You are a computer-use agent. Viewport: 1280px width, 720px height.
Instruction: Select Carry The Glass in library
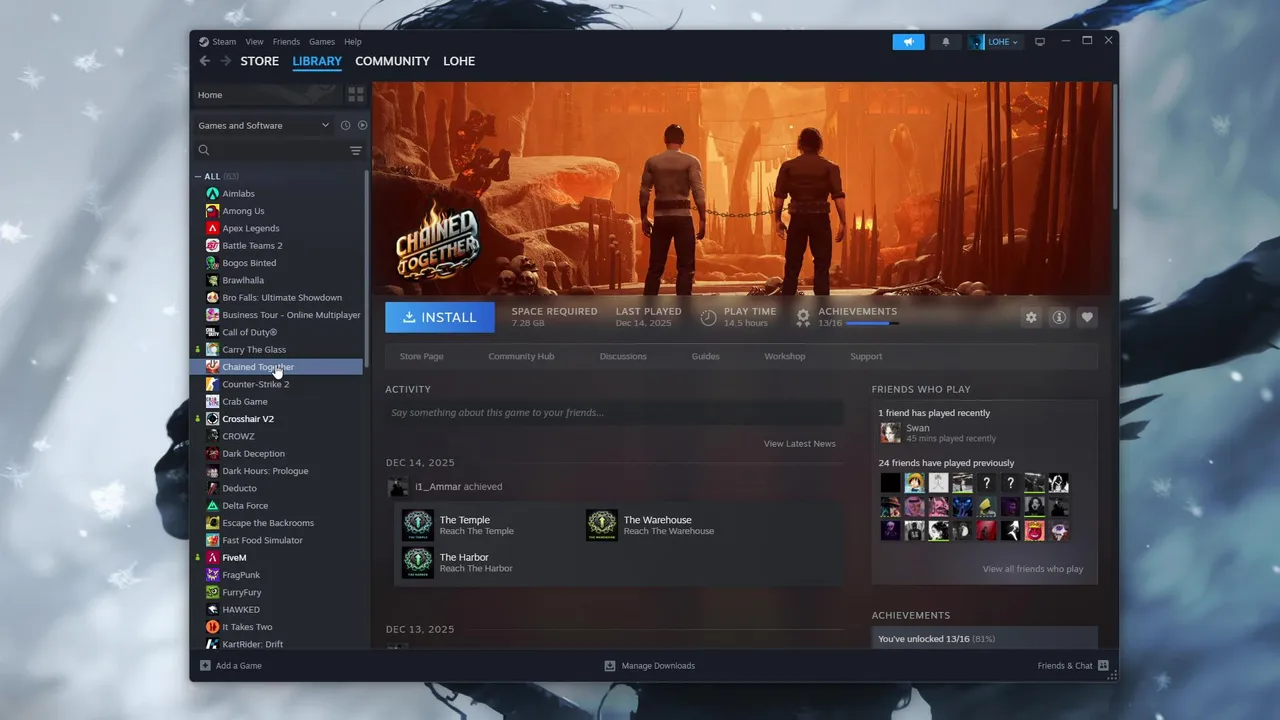pyautogui.click(x=254, y=350)
